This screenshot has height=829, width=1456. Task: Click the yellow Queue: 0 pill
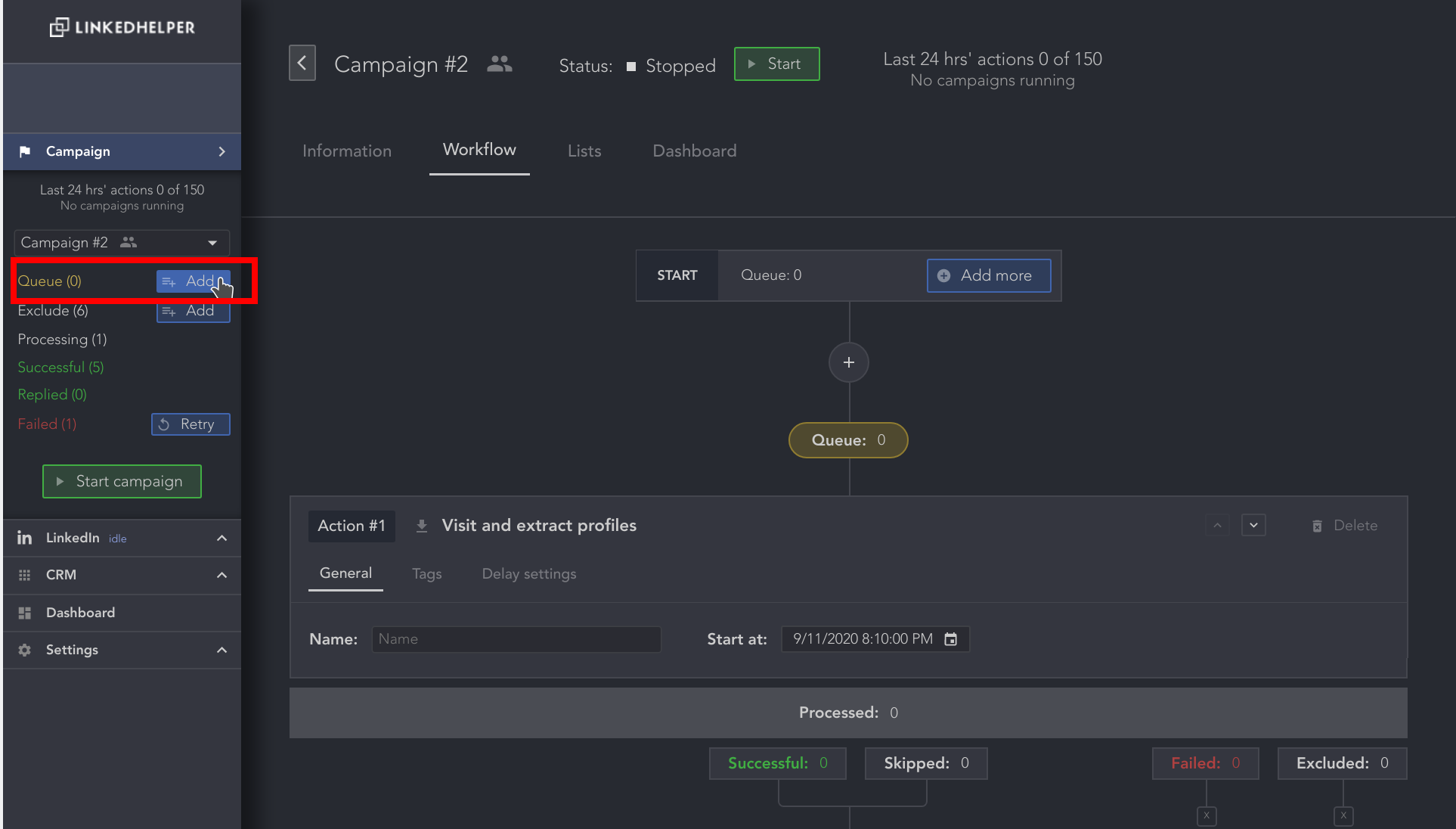point(848,440)
